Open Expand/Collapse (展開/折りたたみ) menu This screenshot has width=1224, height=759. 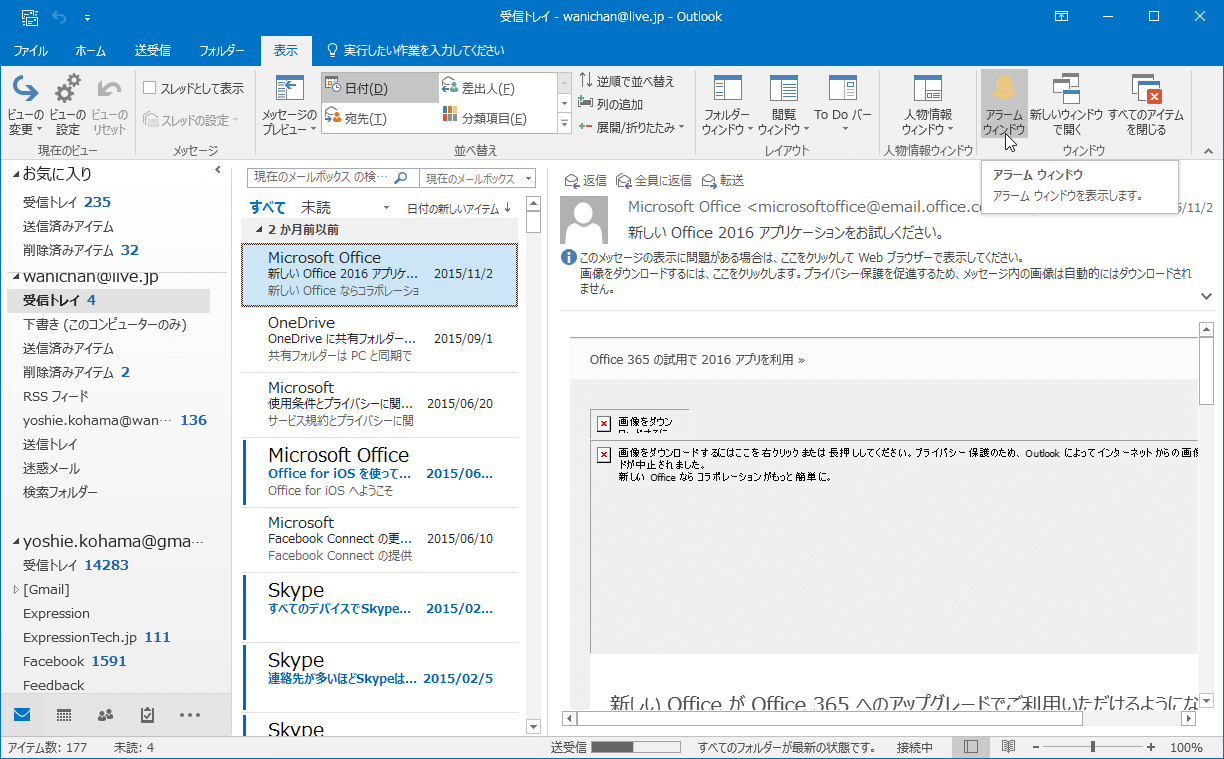pyautogui.click(x=631, y=127)
